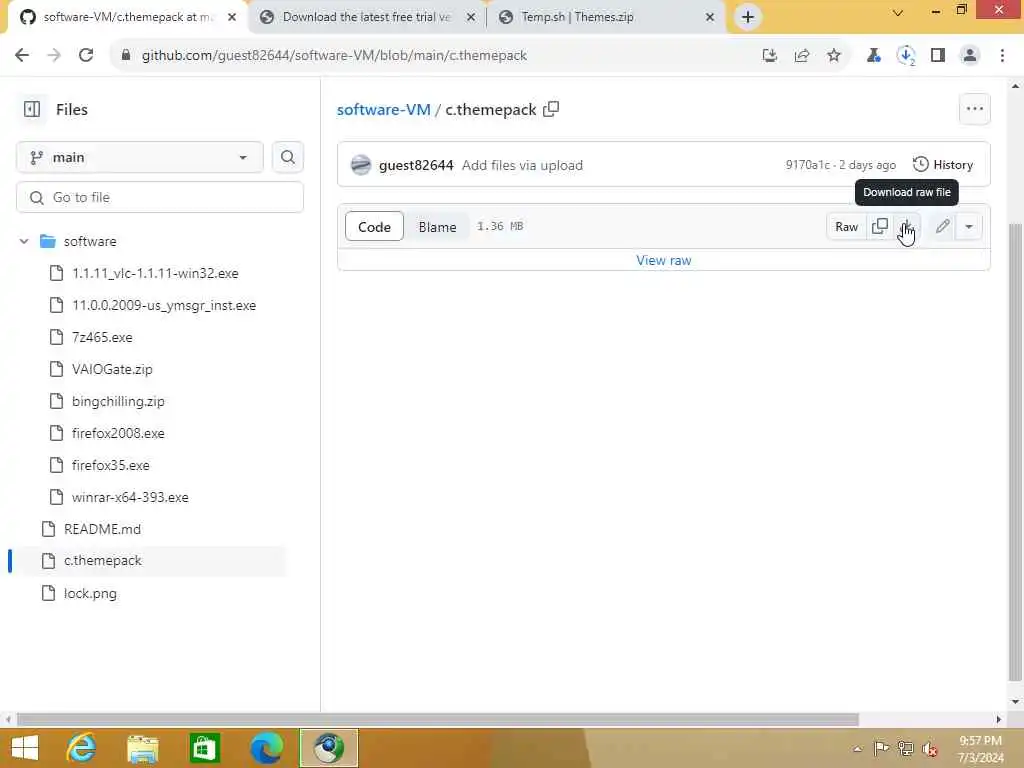Select the software-VM c.themepack tab
This screenshot has width=1024, height=768.
(x=127, y=17)
